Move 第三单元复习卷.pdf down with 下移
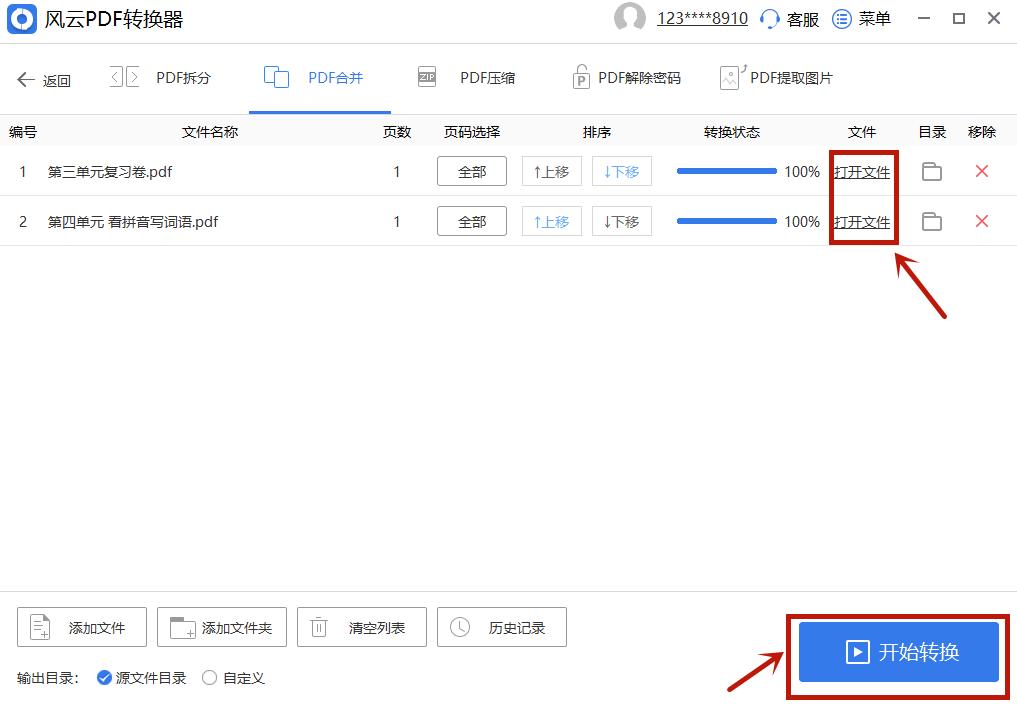The image size is (1017, 708). point(621,171)
